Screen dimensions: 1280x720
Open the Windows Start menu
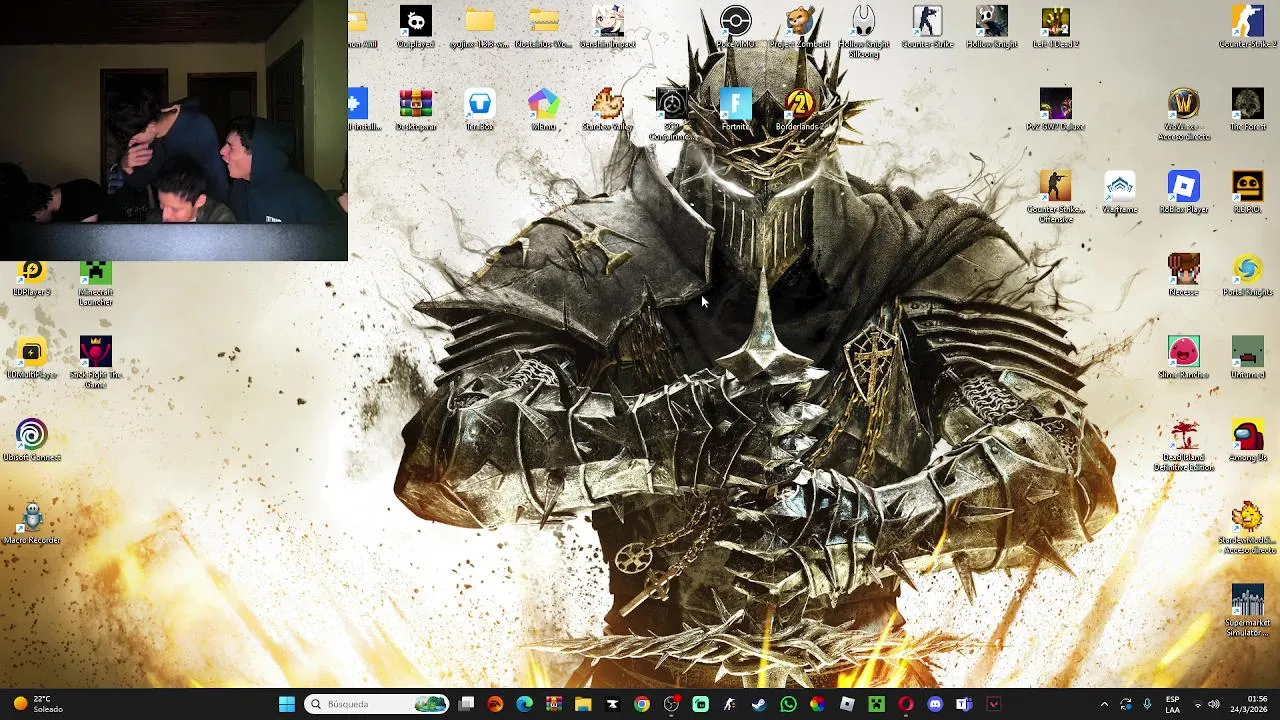286,704
